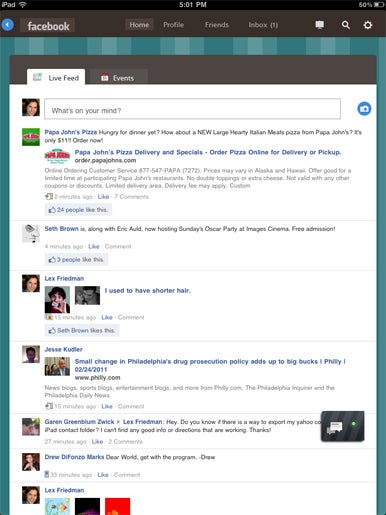The width and height of the screenshot is (386, 515).
Task: Open the Papa John's Pizza Delivery link
Action: tap(208, 152)
